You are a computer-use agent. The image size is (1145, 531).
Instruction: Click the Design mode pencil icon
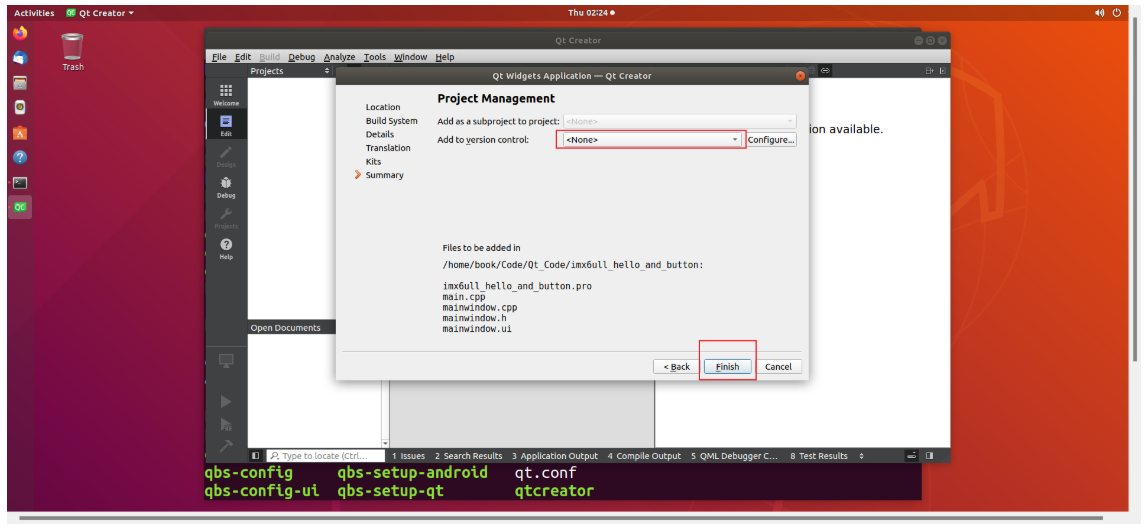(x=226, y=156)
